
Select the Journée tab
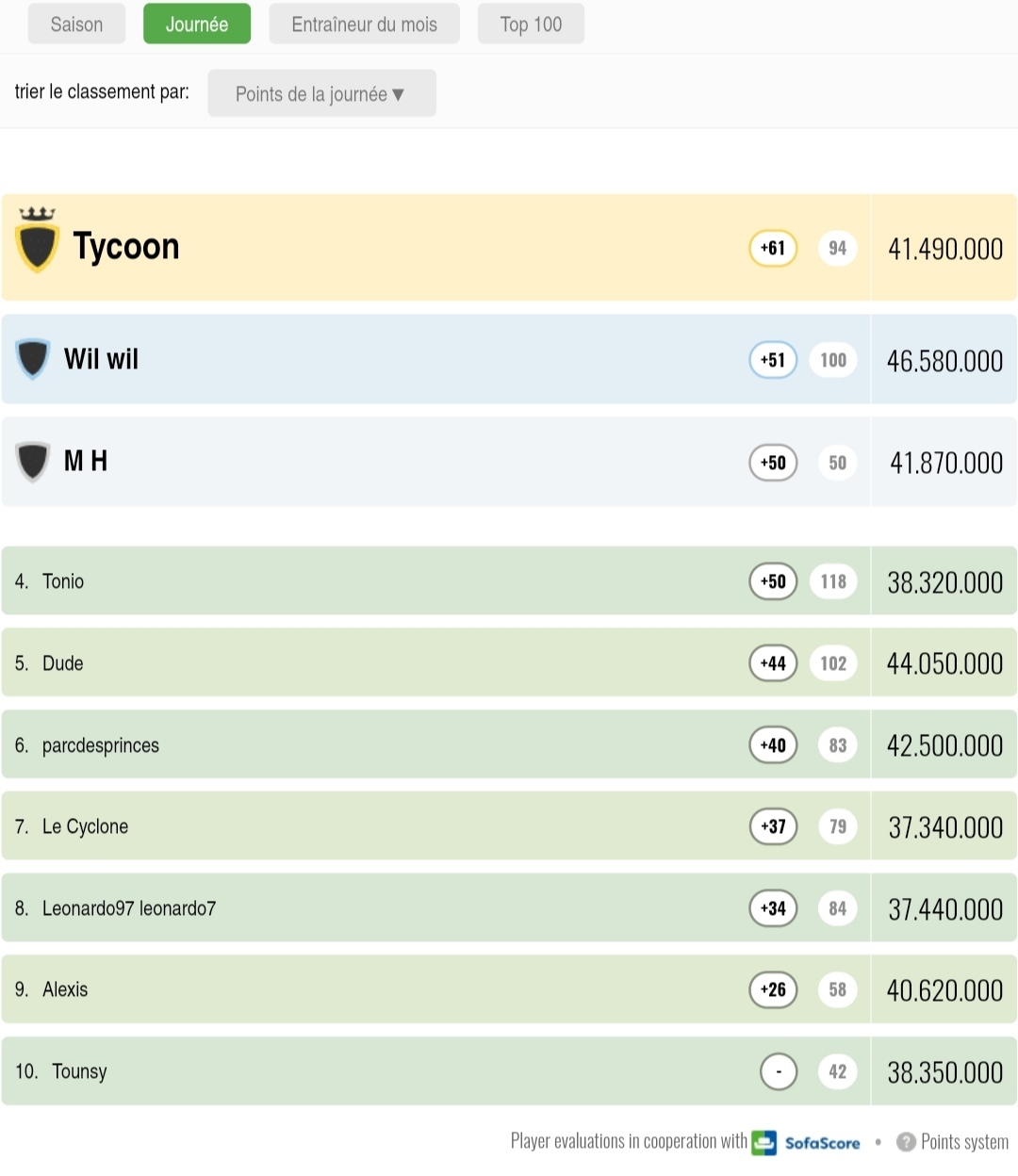click(x=197, y=24)
